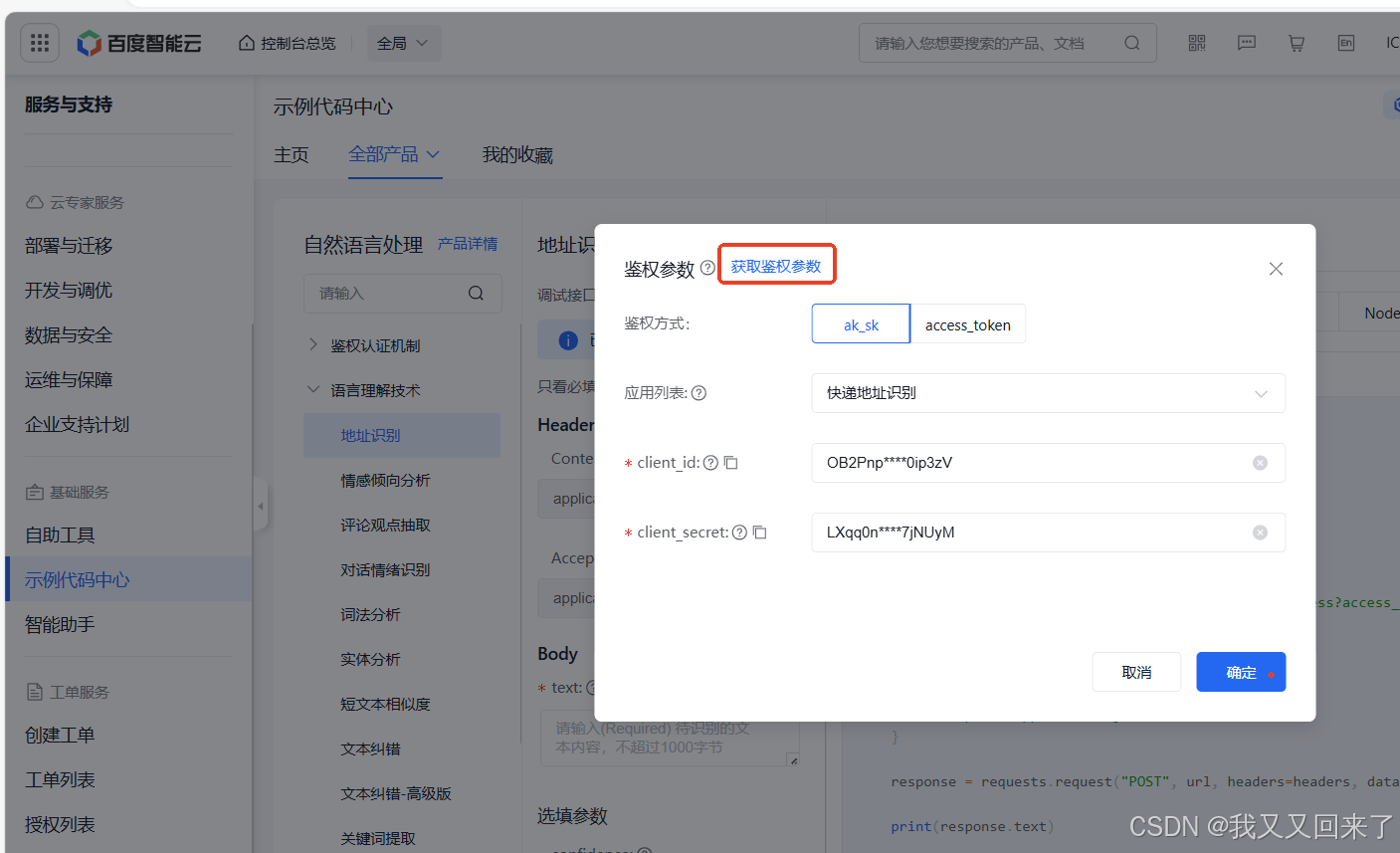This screenshot has height=853, width=1400.
Task: Click the help icon beside 应用列表
Action: point(699,392)
